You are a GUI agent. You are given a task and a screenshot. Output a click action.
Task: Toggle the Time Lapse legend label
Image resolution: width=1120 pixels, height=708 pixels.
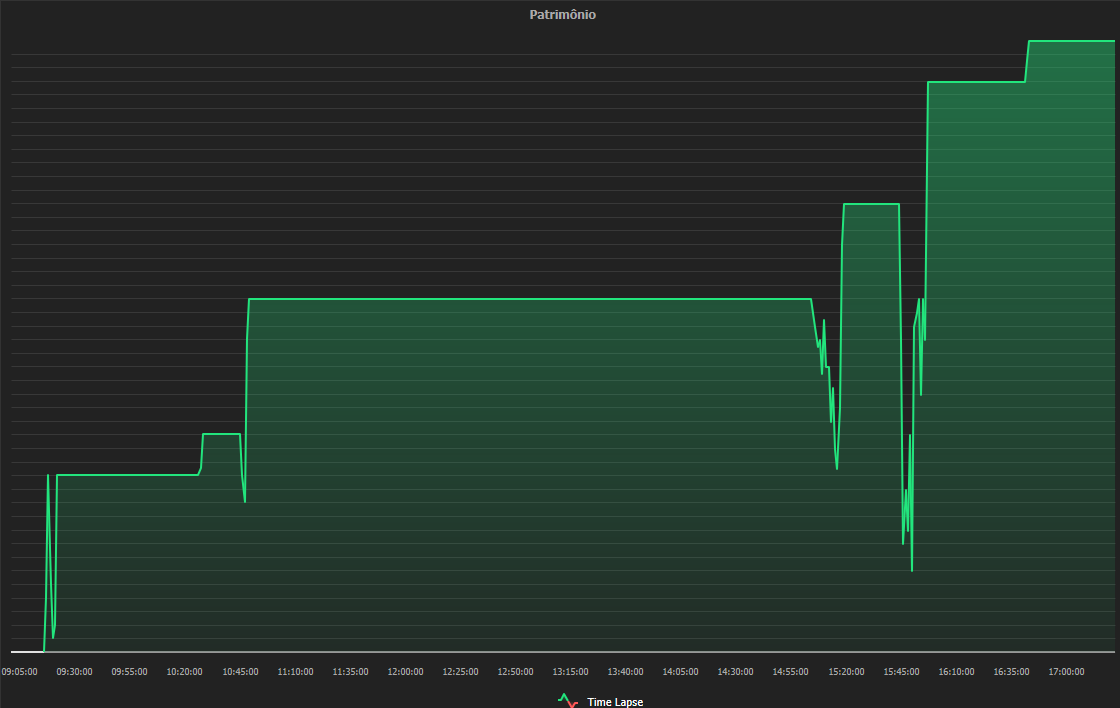pos(615,702)
